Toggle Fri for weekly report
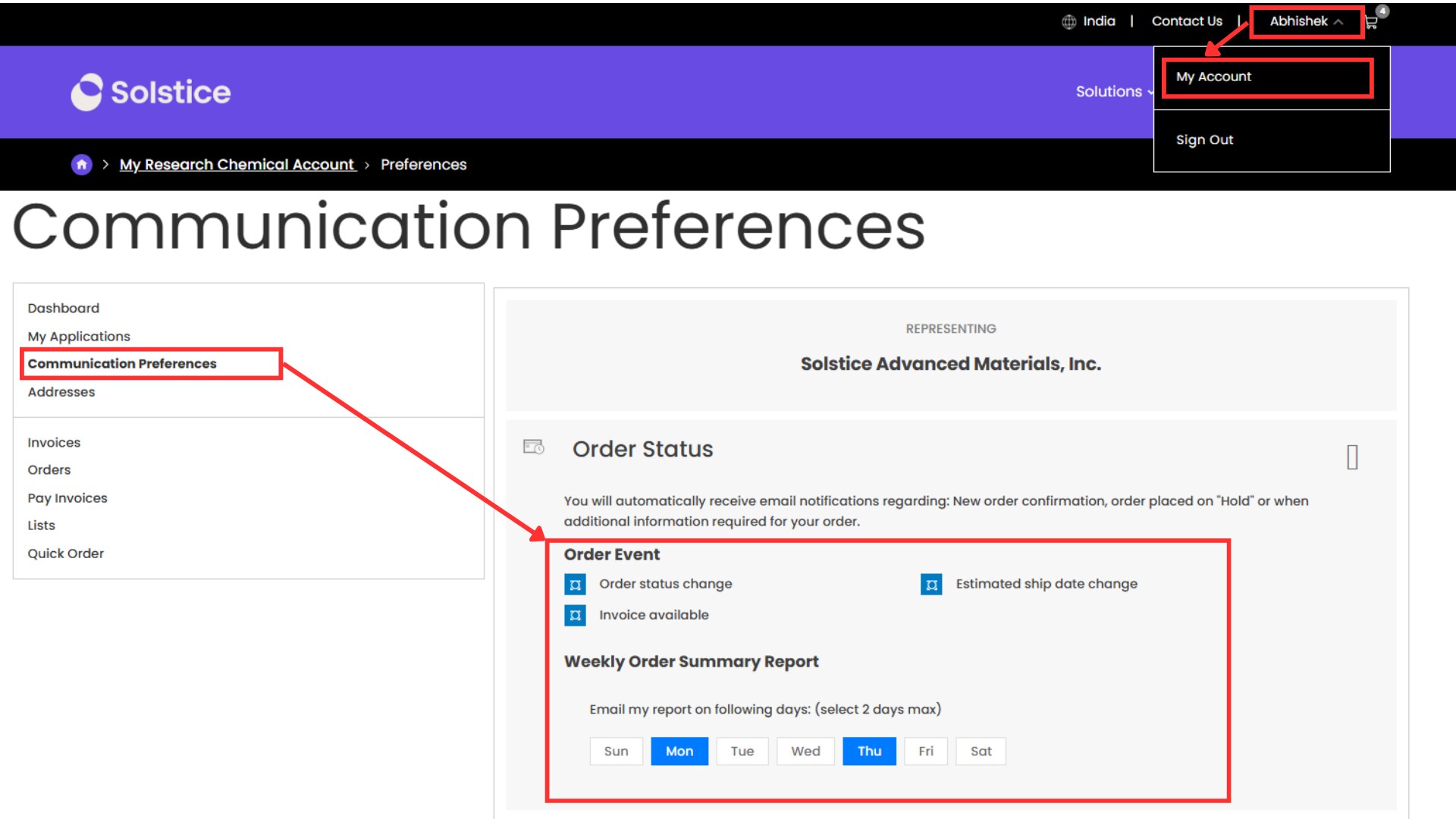1456x819 pixels. click(926, 752)
